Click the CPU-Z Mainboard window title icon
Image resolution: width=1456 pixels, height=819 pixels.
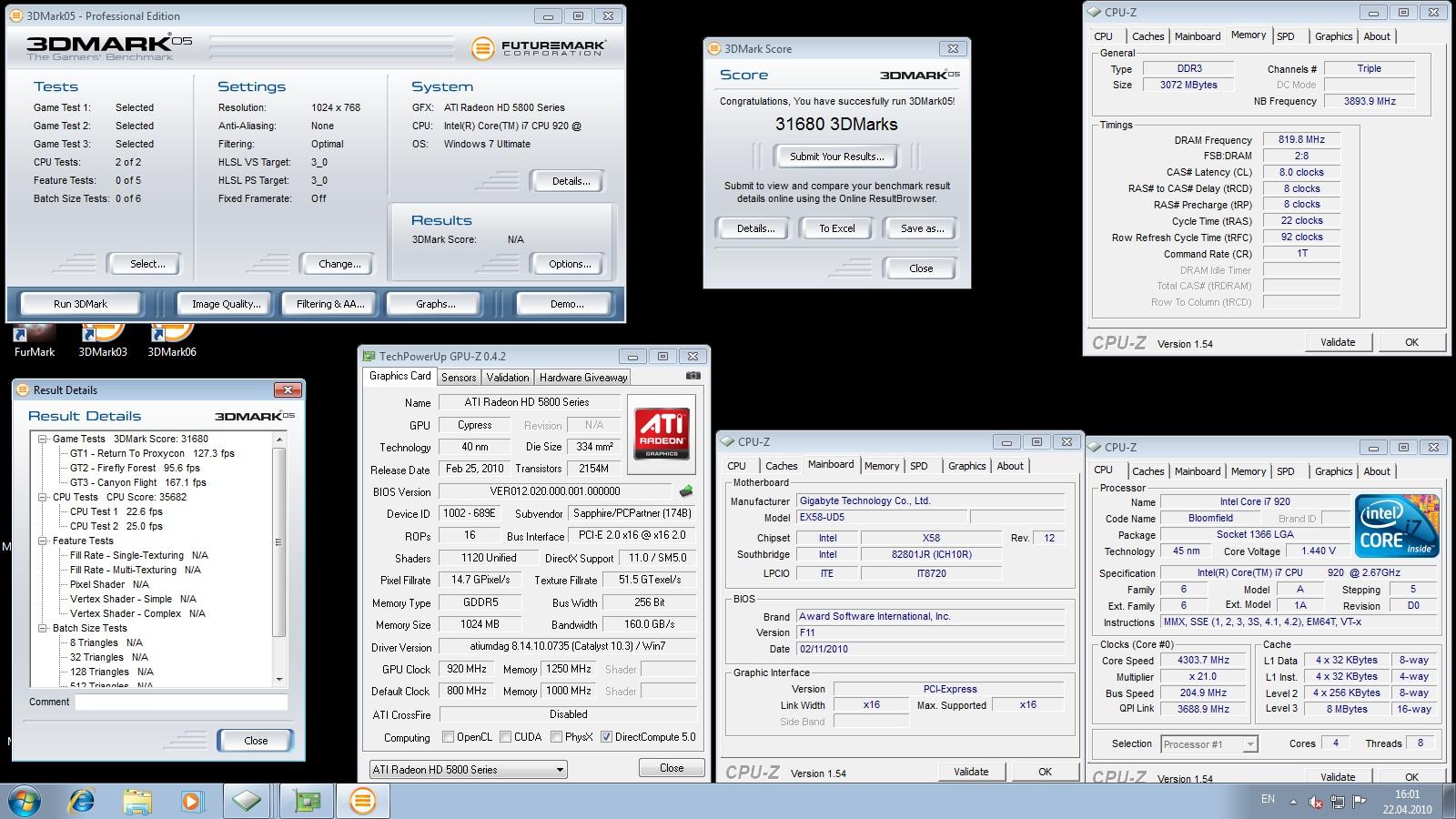[x=728, y=442]
